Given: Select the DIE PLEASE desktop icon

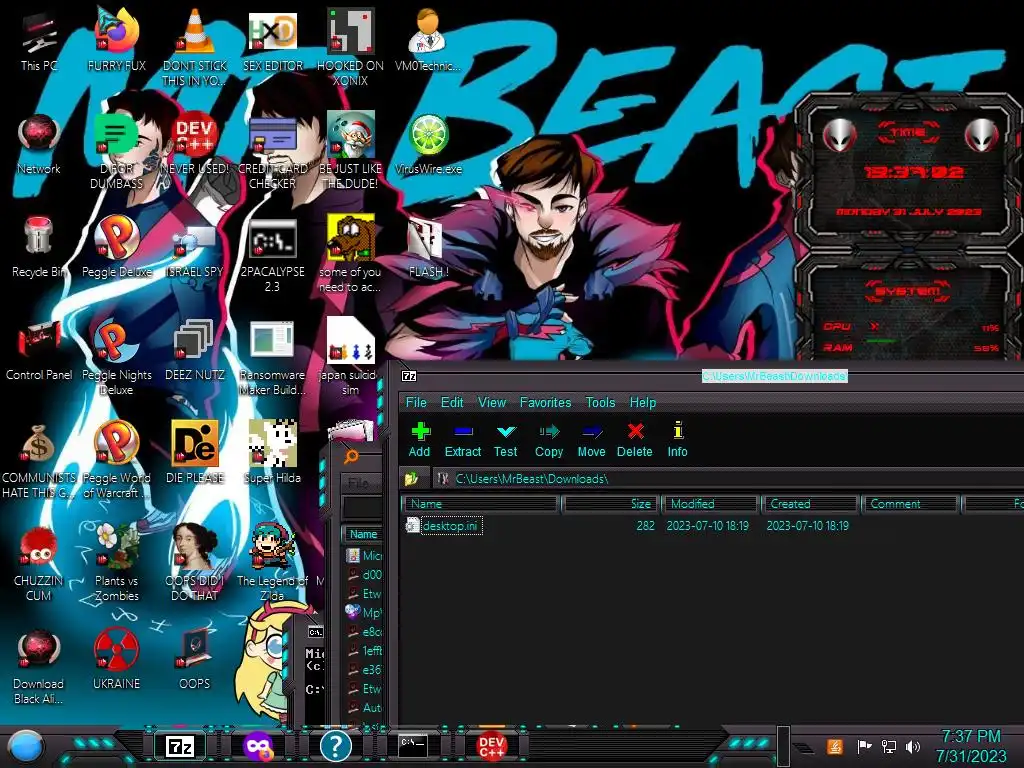Looking at the screenshot, I should (x=195, y=453).
